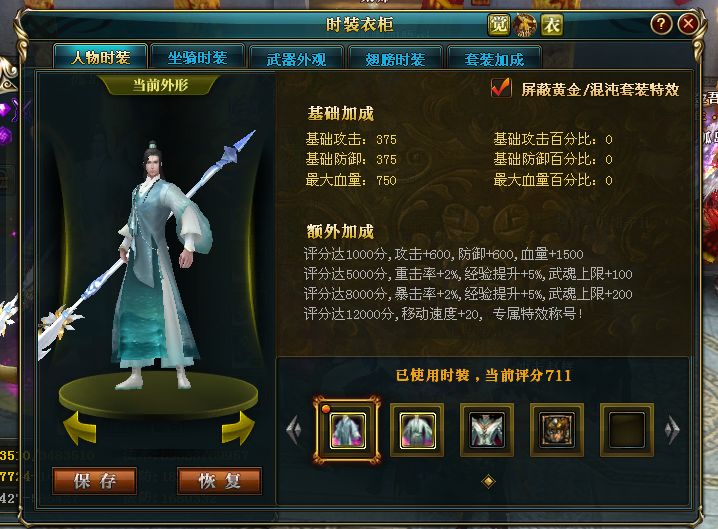
Task: Go to next costume page arrow
Action: tap(672, 430)
